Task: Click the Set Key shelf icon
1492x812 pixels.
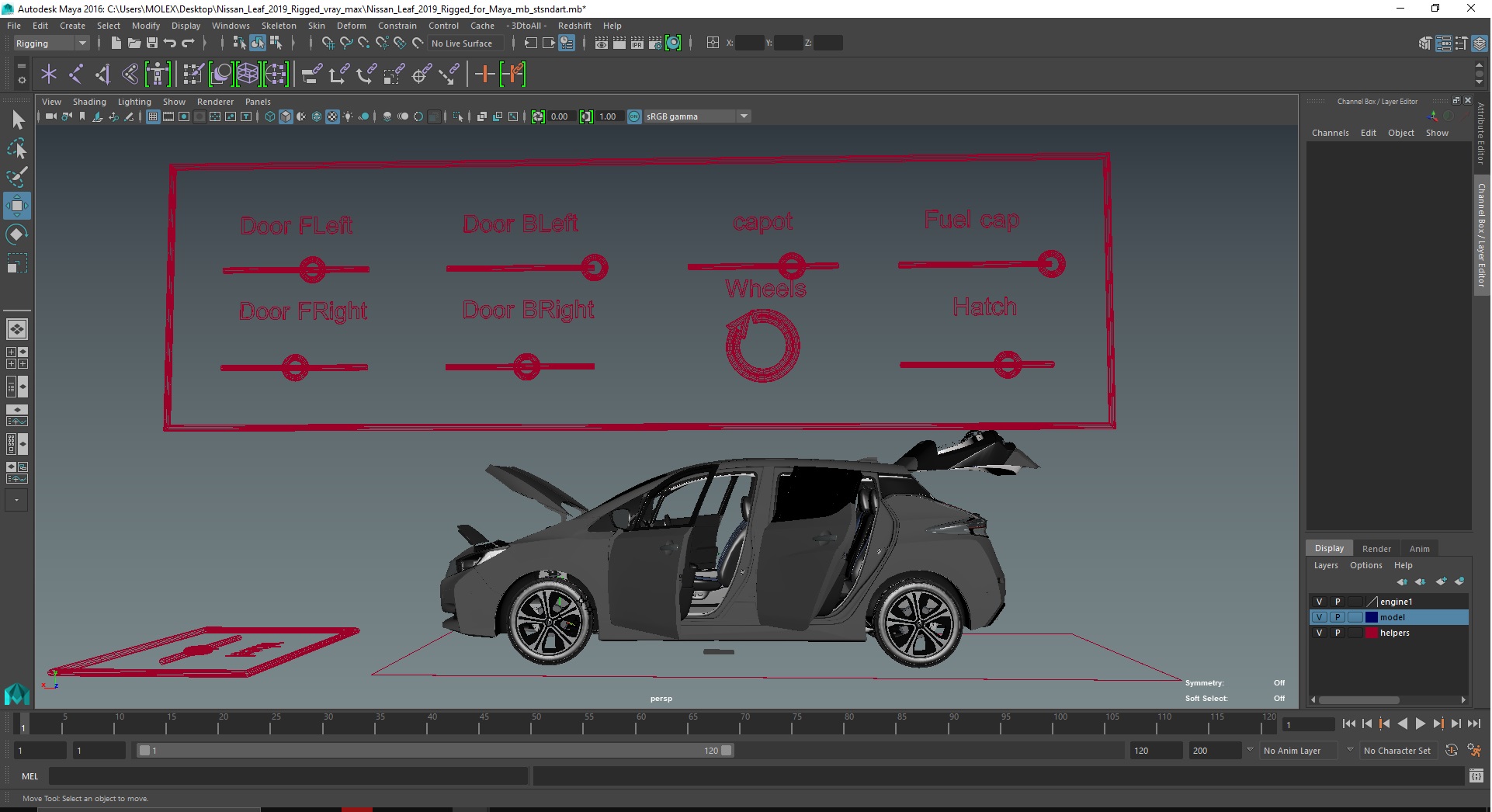Action: point(485,75)
